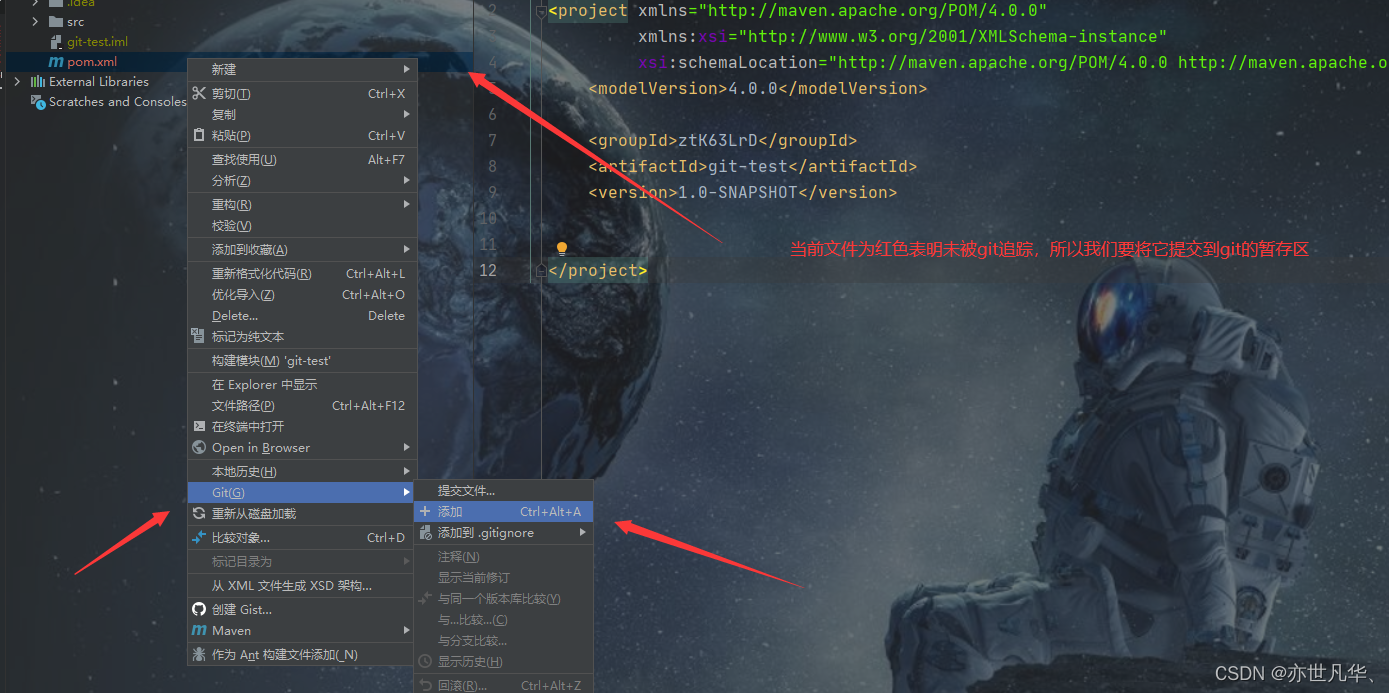Open the 分析(Z) submenu
Image resolution: width=1389 pixels, height=693 pixels.
tap(302, 180)
